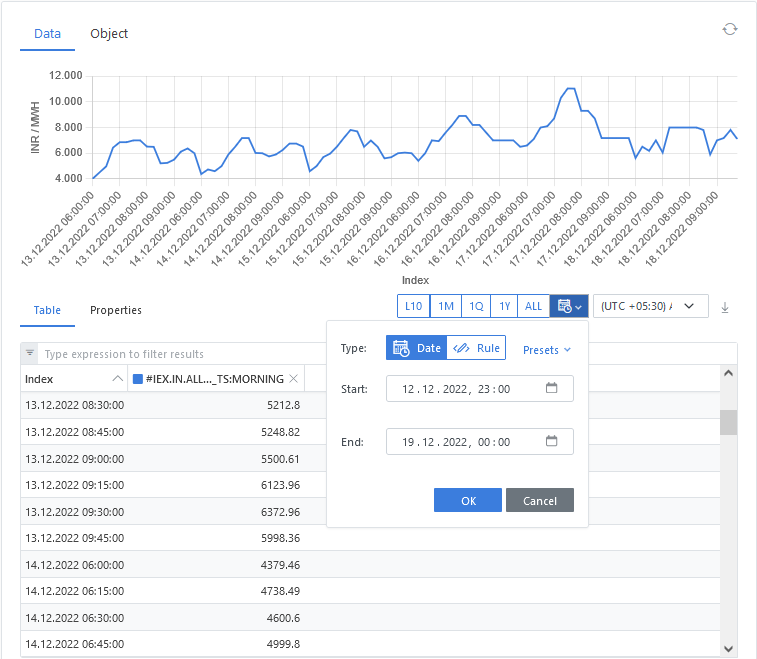
Task: Click Cancel in the date range popup
Action: (x=539, y=500)
